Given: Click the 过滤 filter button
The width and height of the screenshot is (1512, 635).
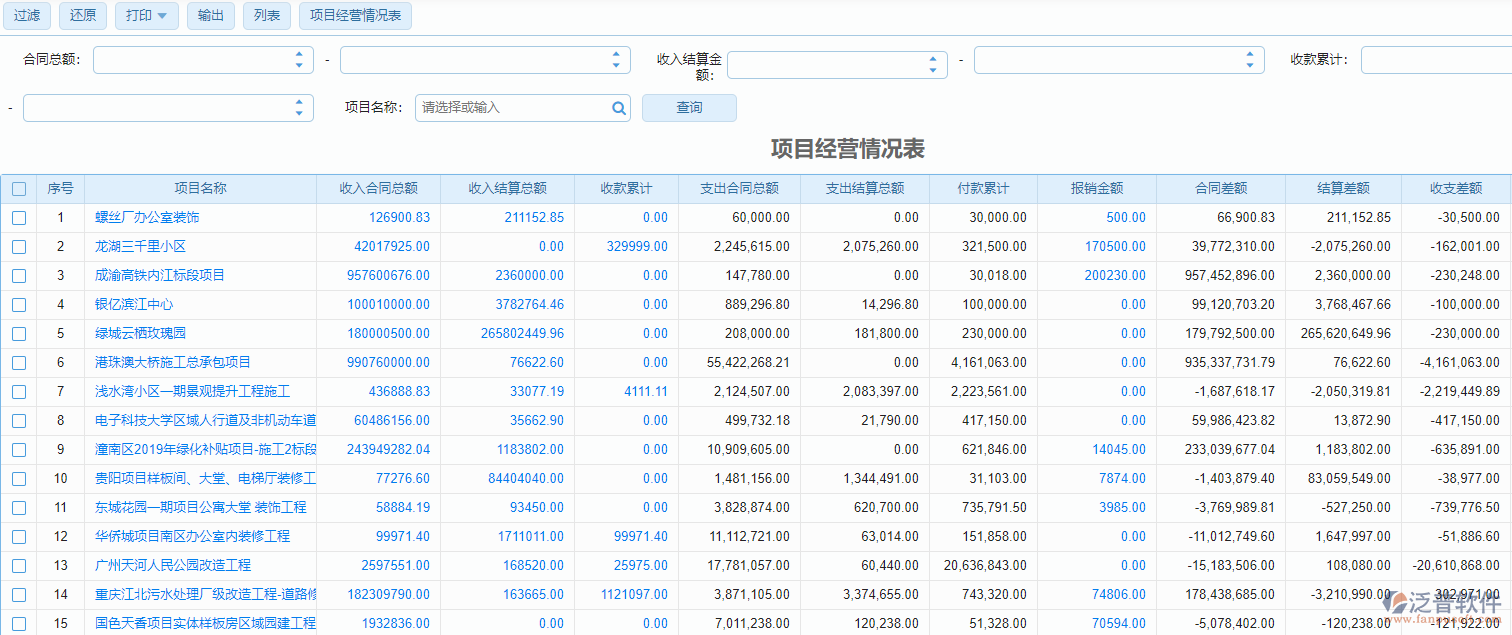Looking at the screenshot, I should (26, 16).
